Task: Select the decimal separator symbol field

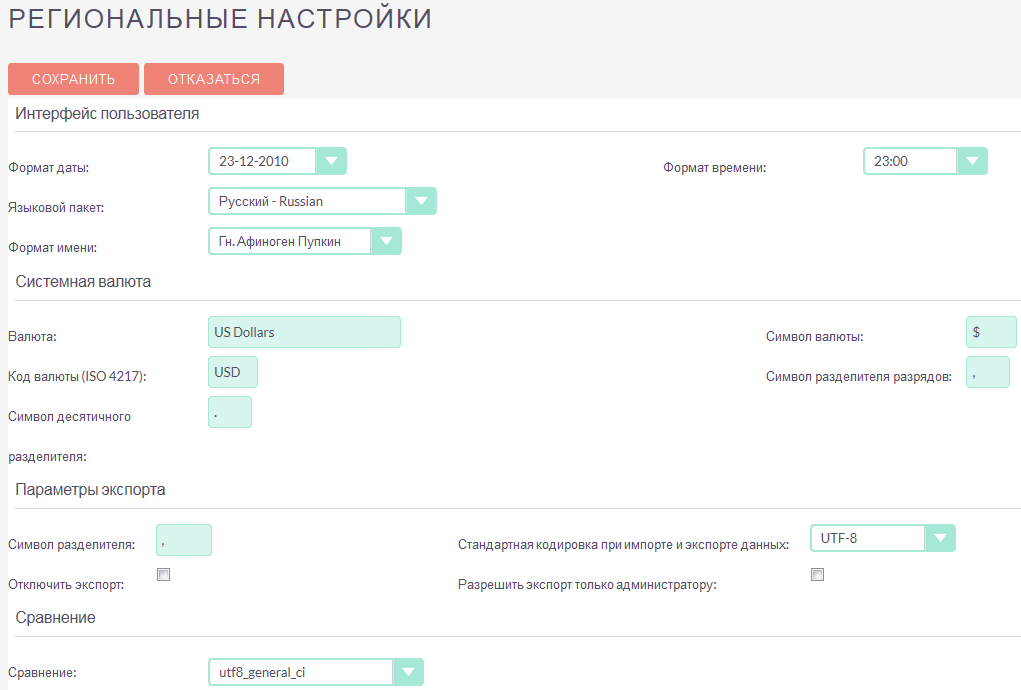Action: tap(229, 411)
